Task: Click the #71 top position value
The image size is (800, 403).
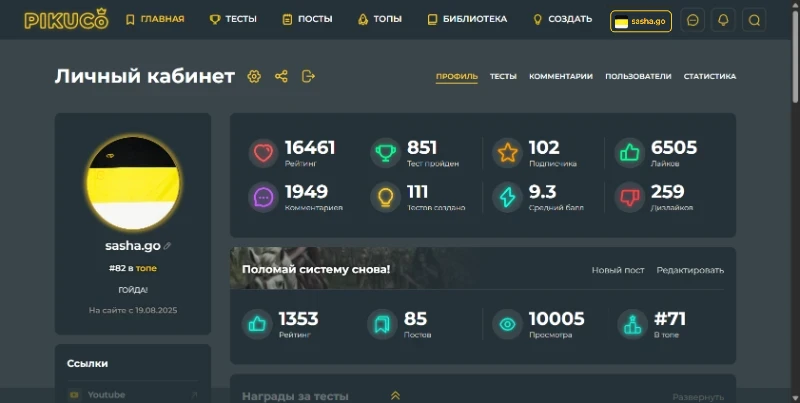Action: pos(670,319)
